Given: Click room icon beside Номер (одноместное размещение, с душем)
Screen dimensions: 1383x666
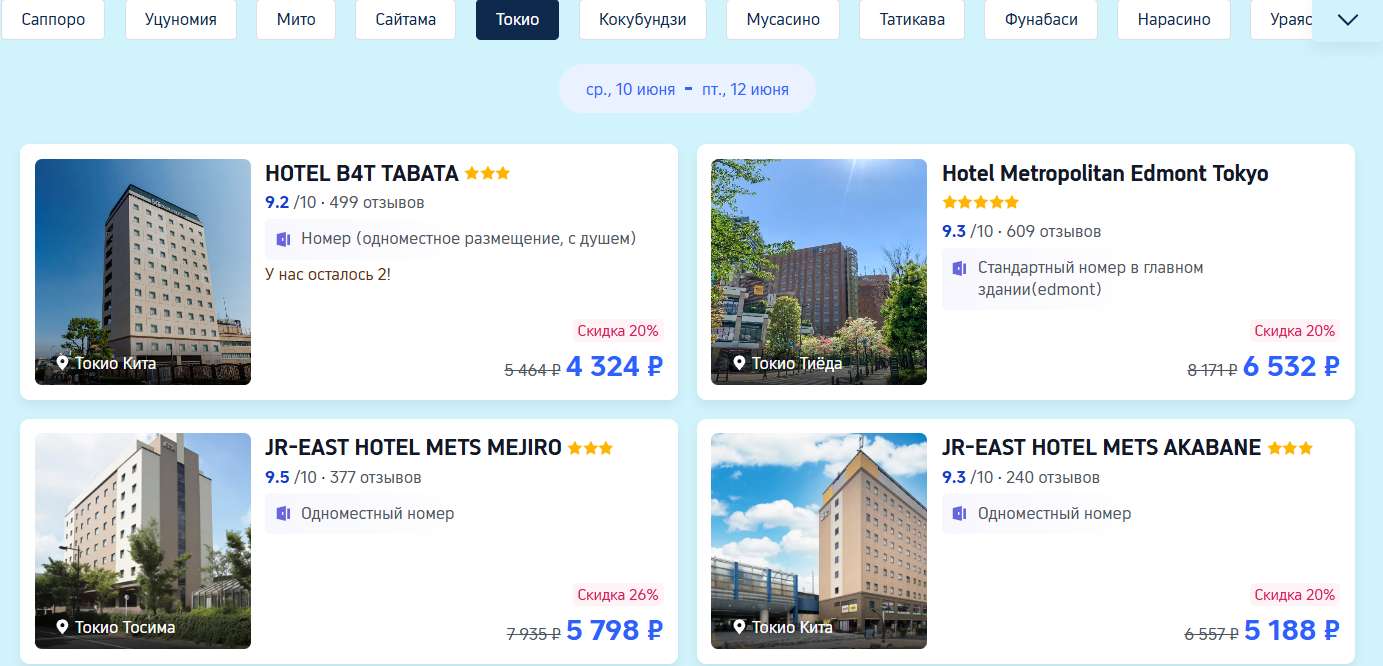Looking at the screenshot, I should (283, 239).
